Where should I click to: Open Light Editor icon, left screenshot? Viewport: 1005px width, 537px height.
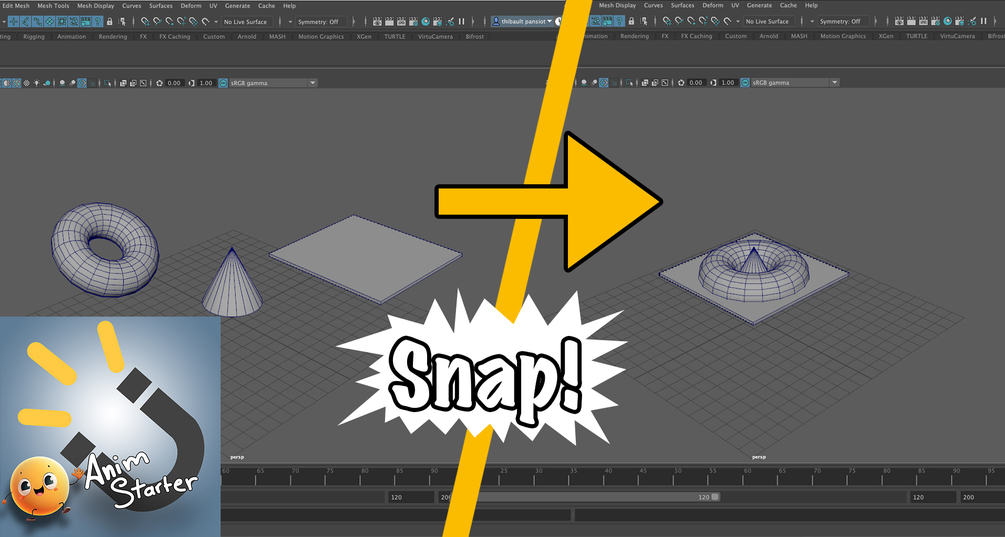click(449, 21)
